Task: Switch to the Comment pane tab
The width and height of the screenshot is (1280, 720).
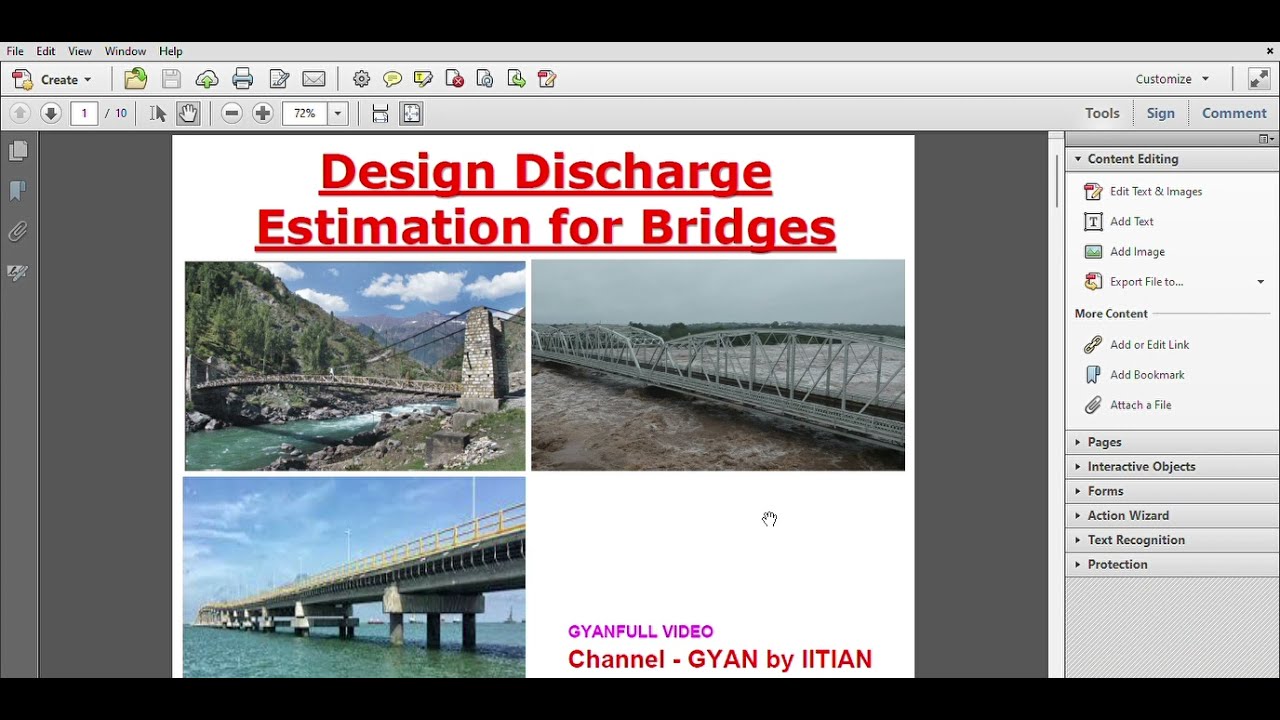Action: 1234,113
